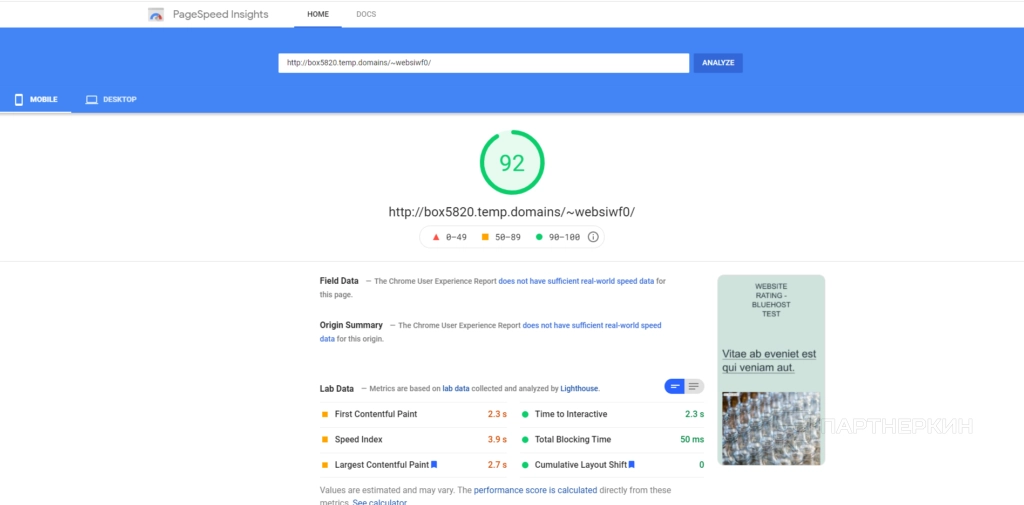
Task: Click the Cumulative Layout Shift metric label
Action: tap(581, 465)
